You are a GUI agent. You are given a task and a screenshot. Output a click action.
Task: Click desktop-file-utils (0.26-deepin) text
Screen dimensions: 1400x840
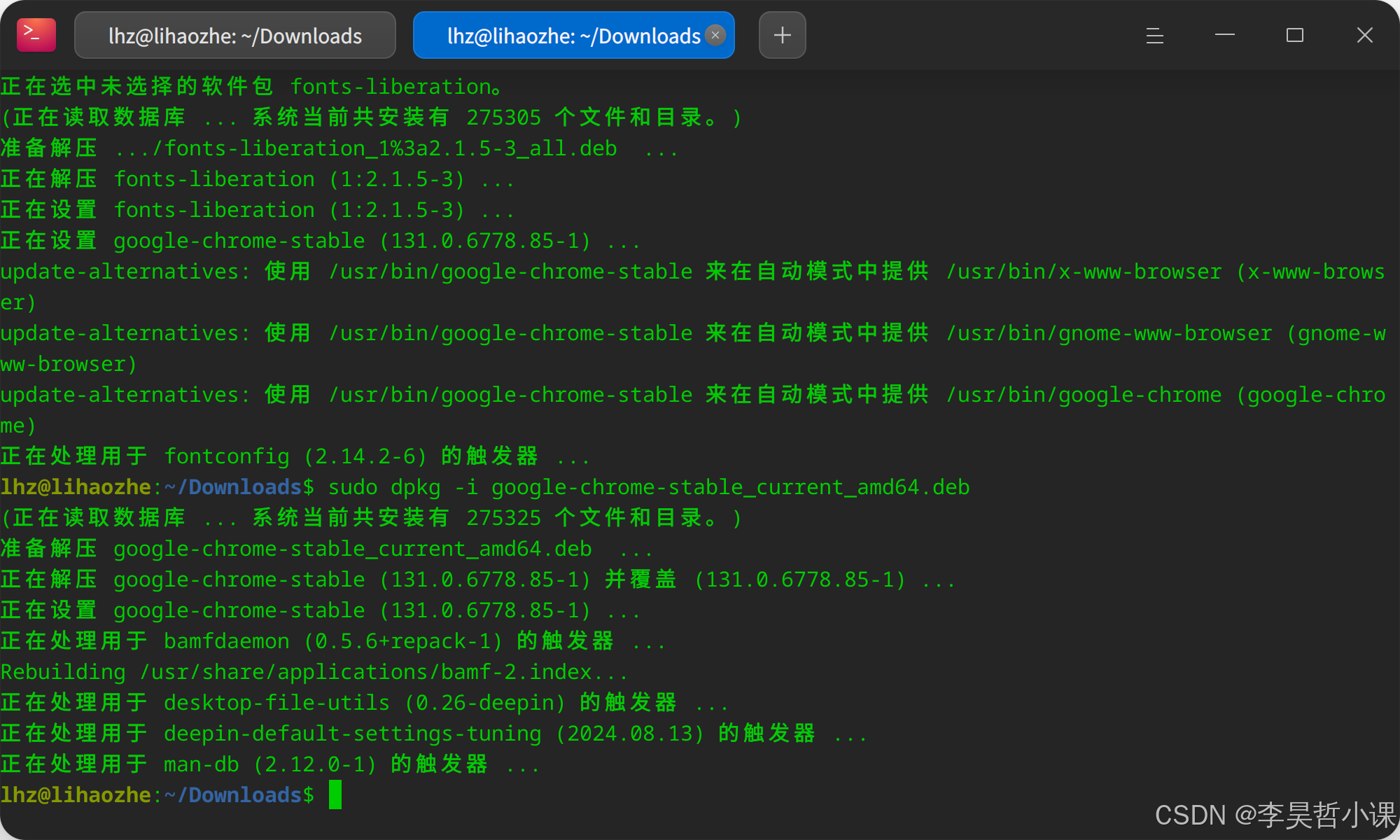coord(365,703)
